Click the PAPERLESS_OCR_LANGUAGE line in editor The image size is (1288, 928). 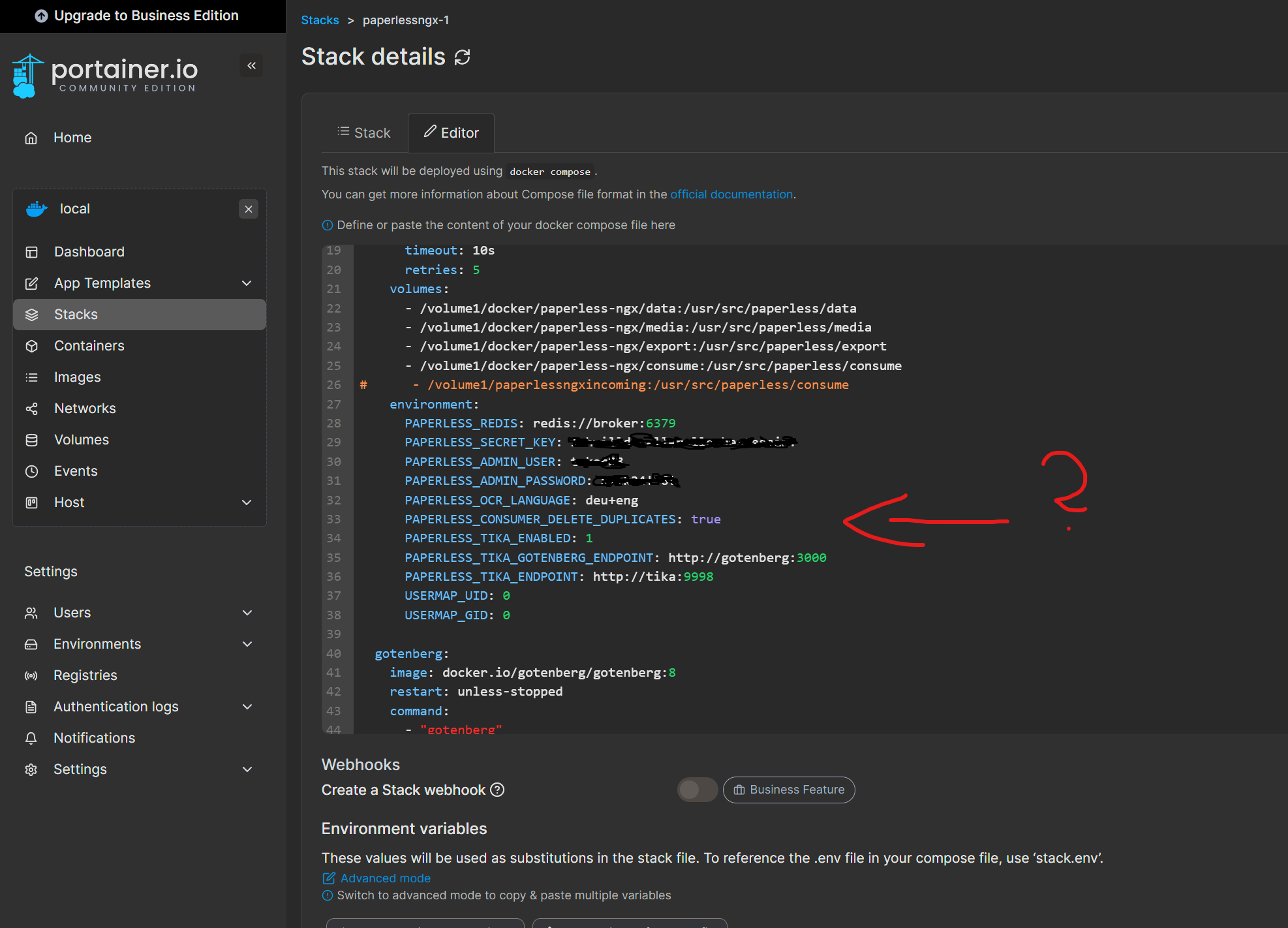click(x=521, y=501)
